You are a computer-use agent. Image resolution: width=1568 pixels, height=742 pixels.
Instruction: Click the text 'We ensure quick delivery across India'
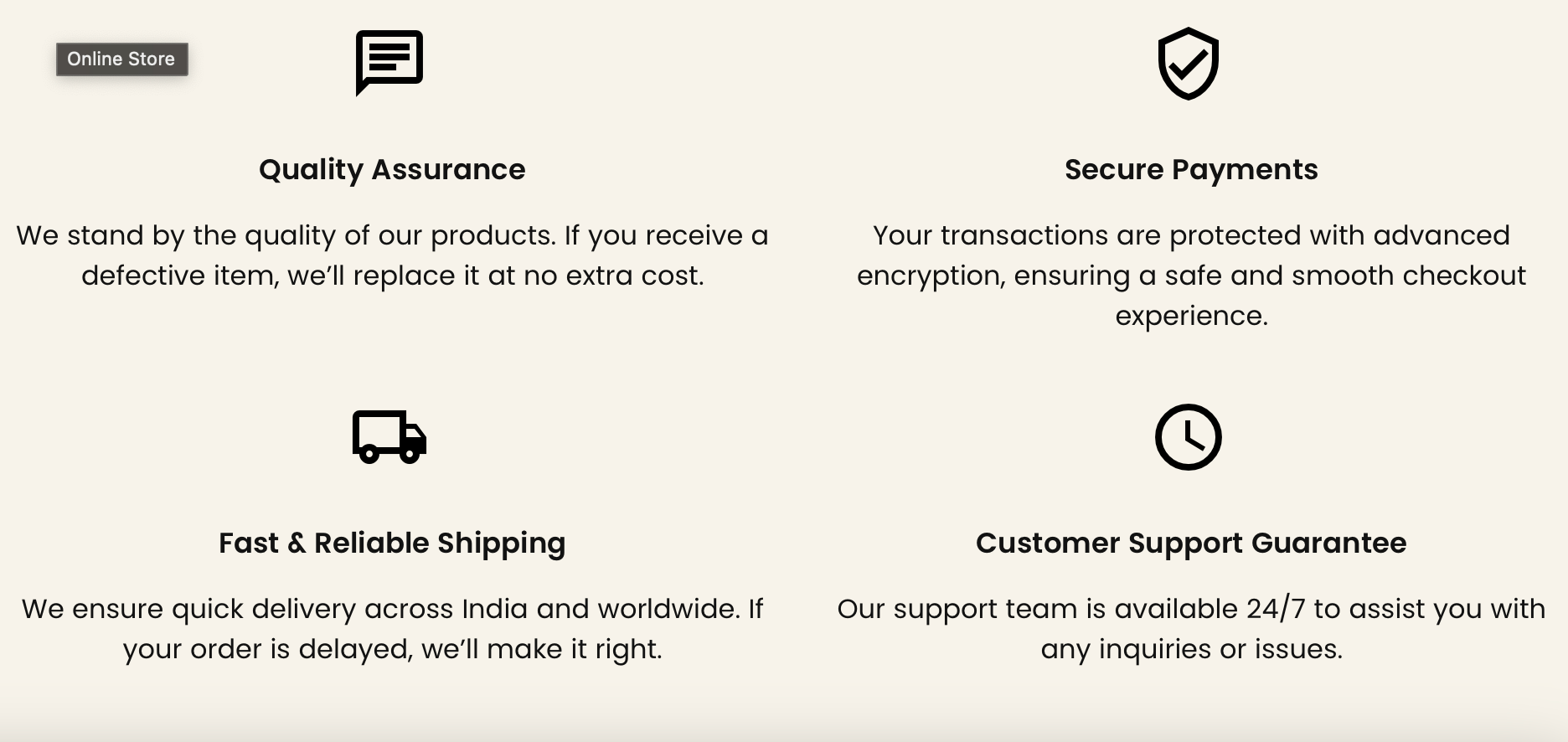coord(275,609)
